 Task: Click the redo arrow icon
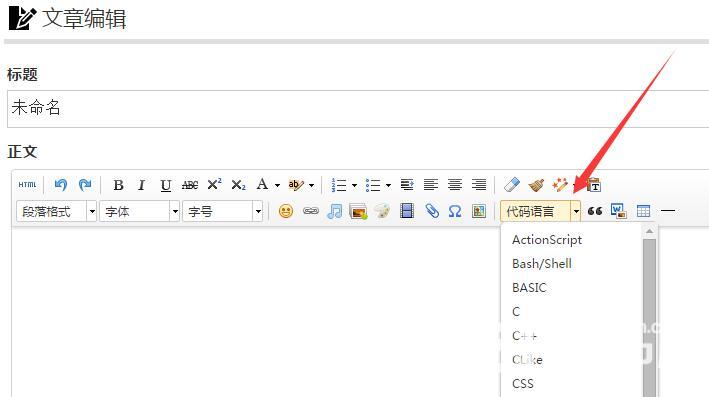click(x=85, y=184)
